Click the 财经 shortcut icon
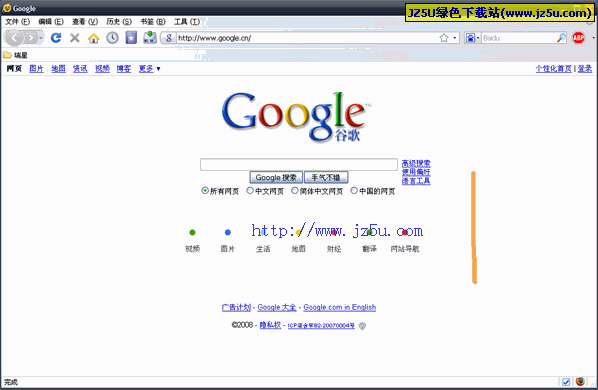The image size is (598, 390). tap(334, 232)
